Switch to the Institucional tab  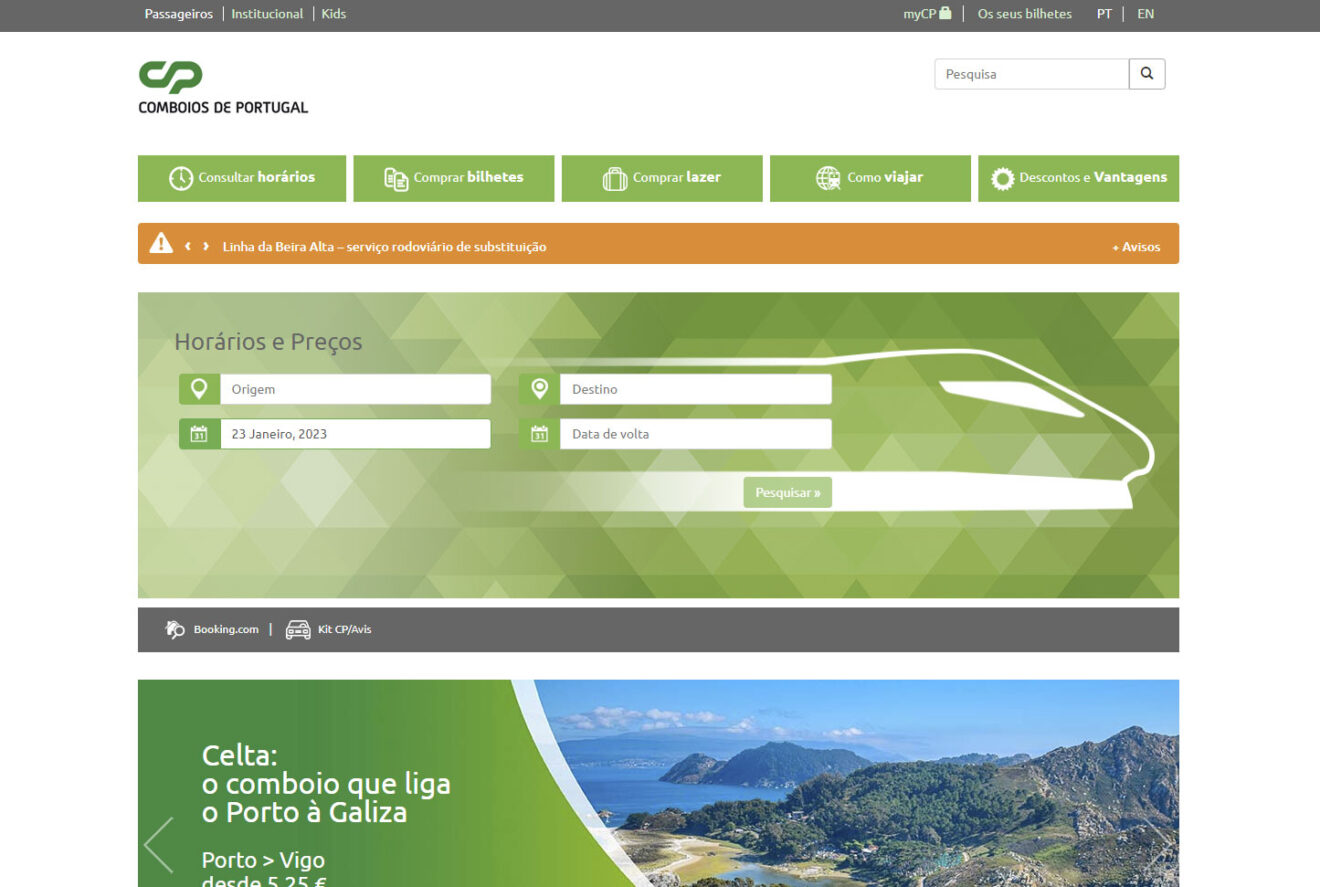[267, 14]
